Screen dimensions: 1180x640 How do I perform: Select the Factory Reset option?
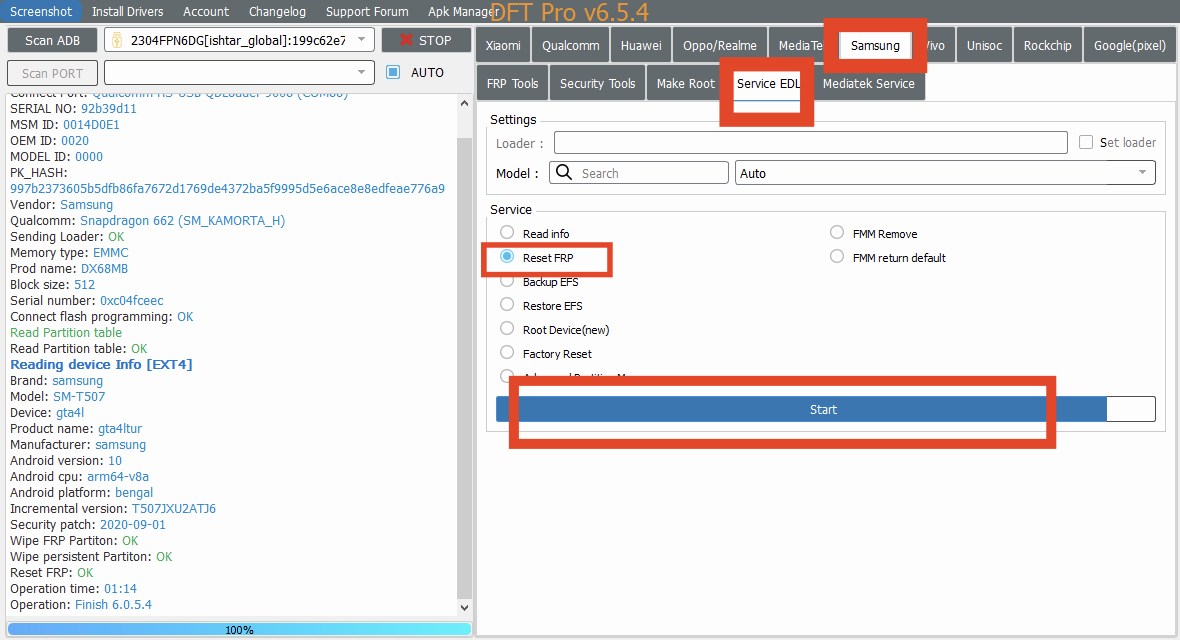pyautogui.click(x=507, y=353)
